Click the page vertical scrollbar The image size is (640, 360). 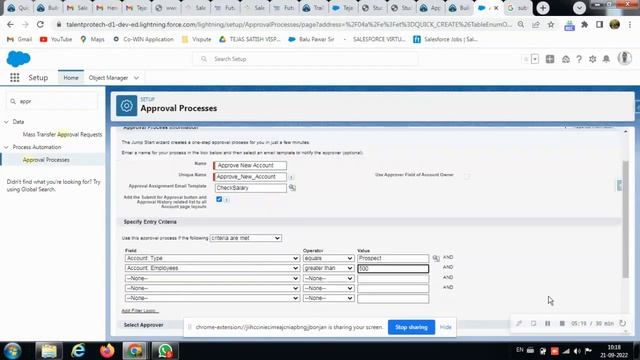click(x=625, y=220)
